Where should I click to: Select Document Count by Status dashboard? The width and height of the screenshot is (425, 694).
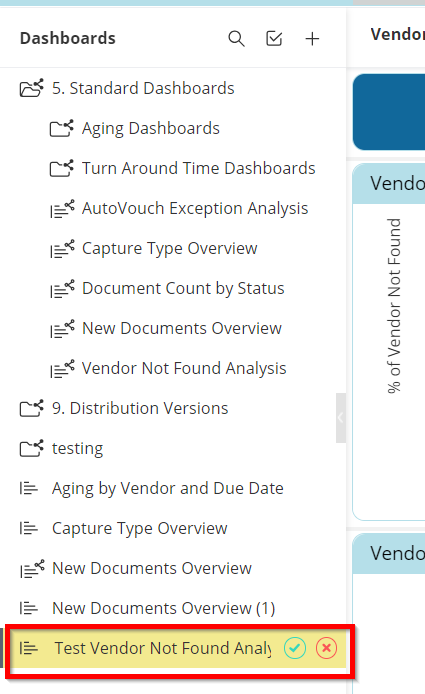183,288
